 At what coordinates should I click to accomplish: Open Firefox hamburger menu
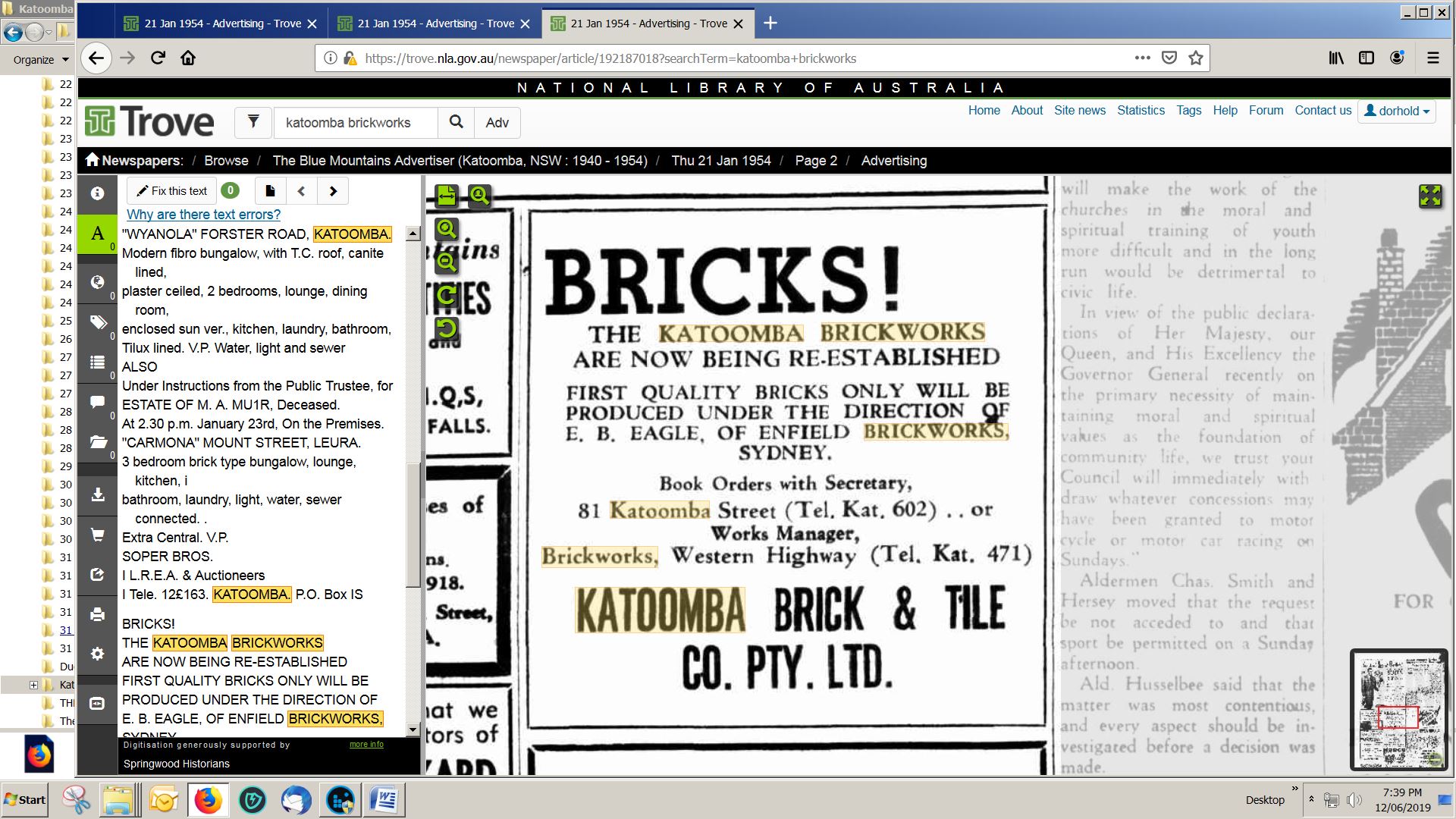click(x=1432, y=58)
